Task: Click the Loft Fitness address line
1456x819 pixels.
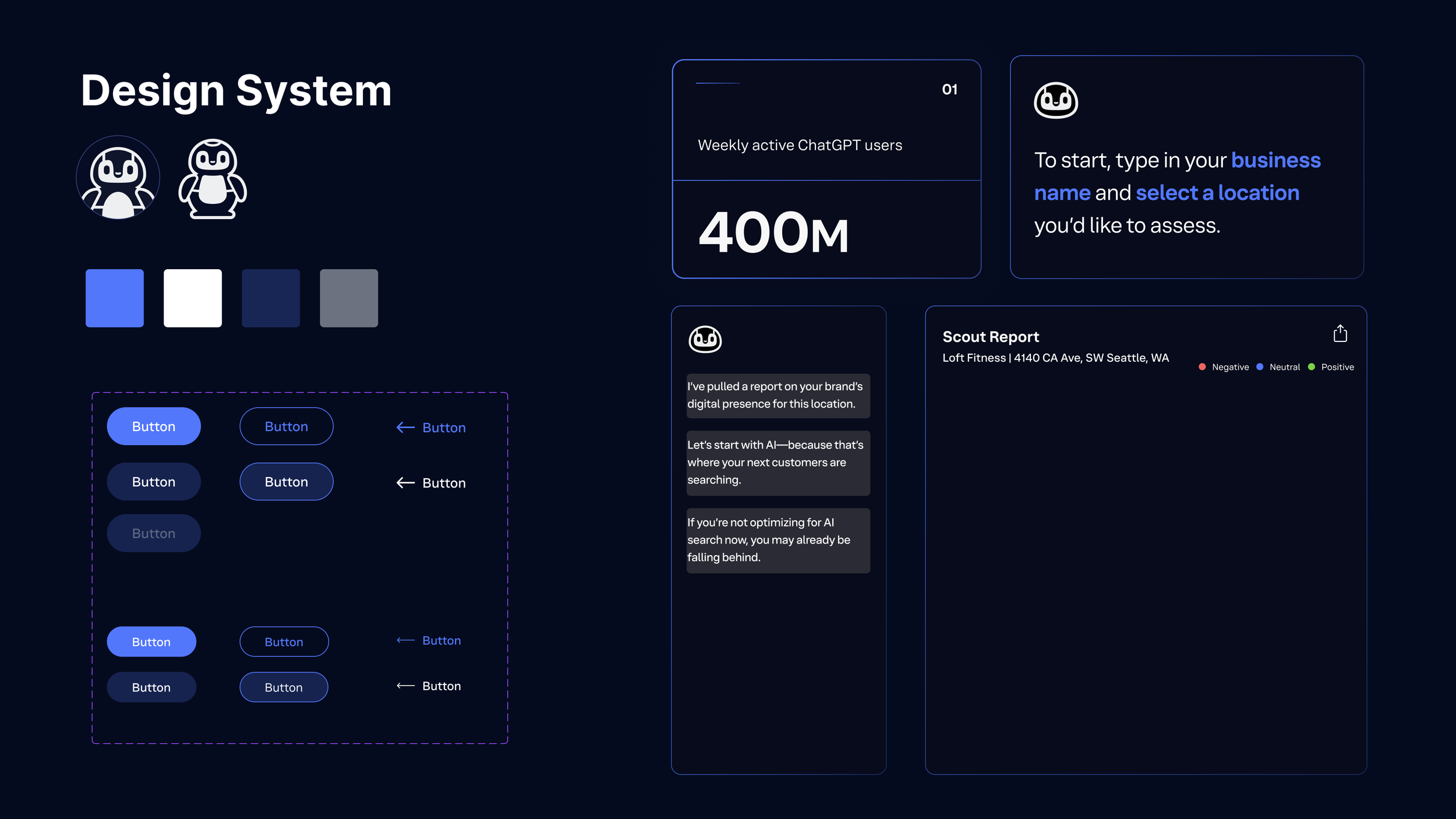Action: click(1055, 358)
